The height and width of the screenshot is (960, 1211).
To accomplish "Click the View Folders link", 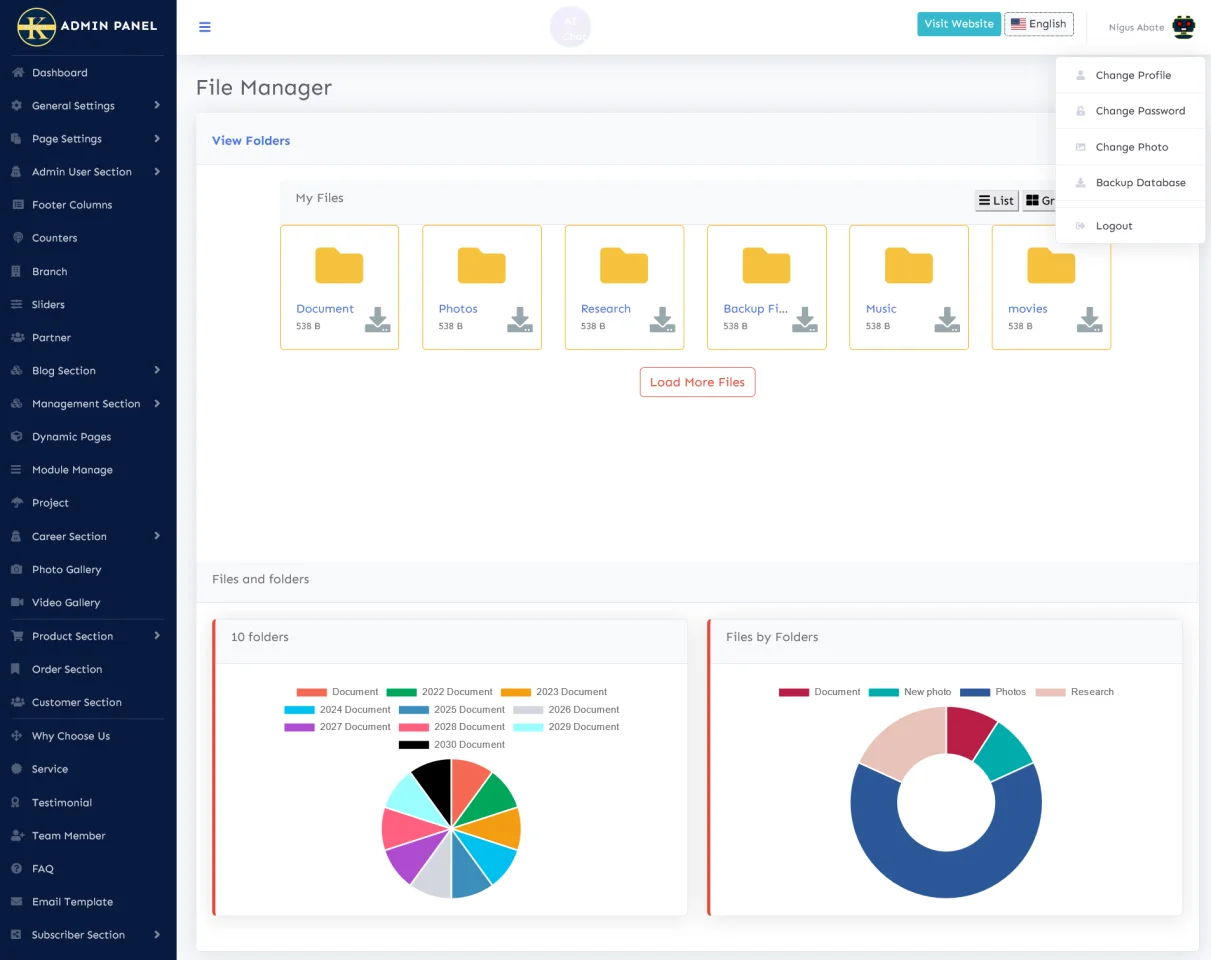I will pos(251,141).
